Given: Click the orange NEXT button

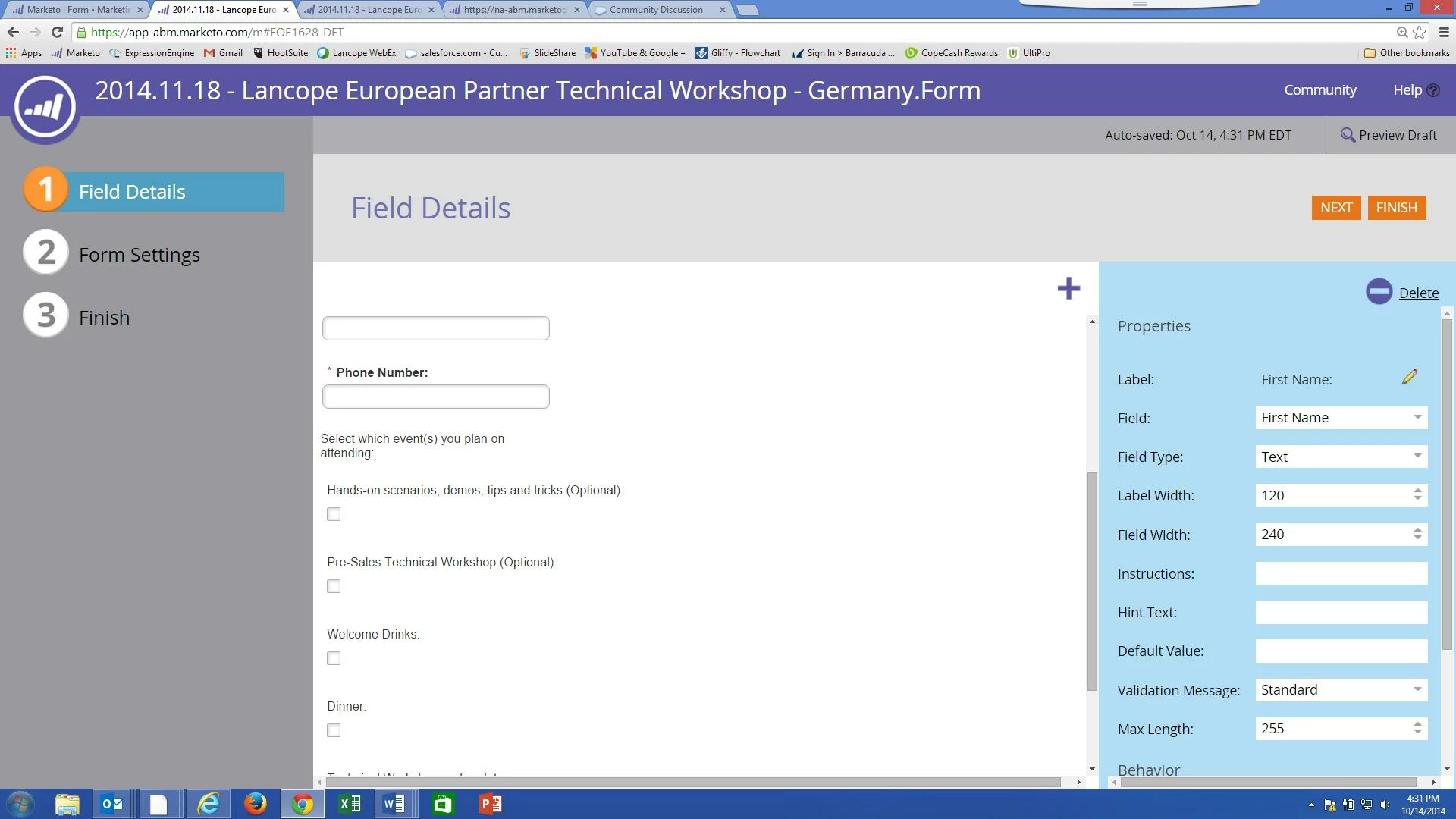Looking at the screenshot, I should (x=1335, y=208).
